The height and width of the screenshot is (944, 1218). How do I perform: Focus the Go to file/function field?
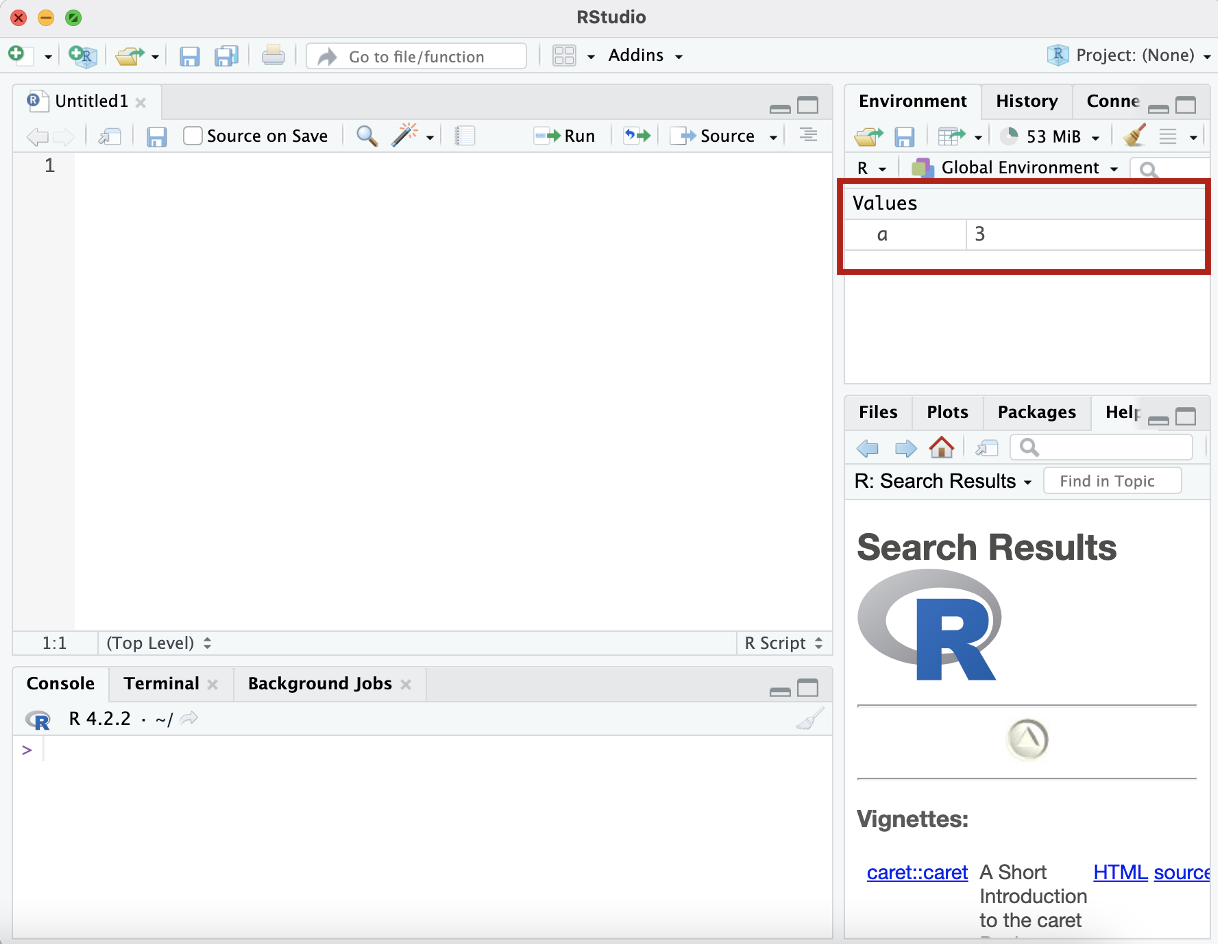click(416, 57)
